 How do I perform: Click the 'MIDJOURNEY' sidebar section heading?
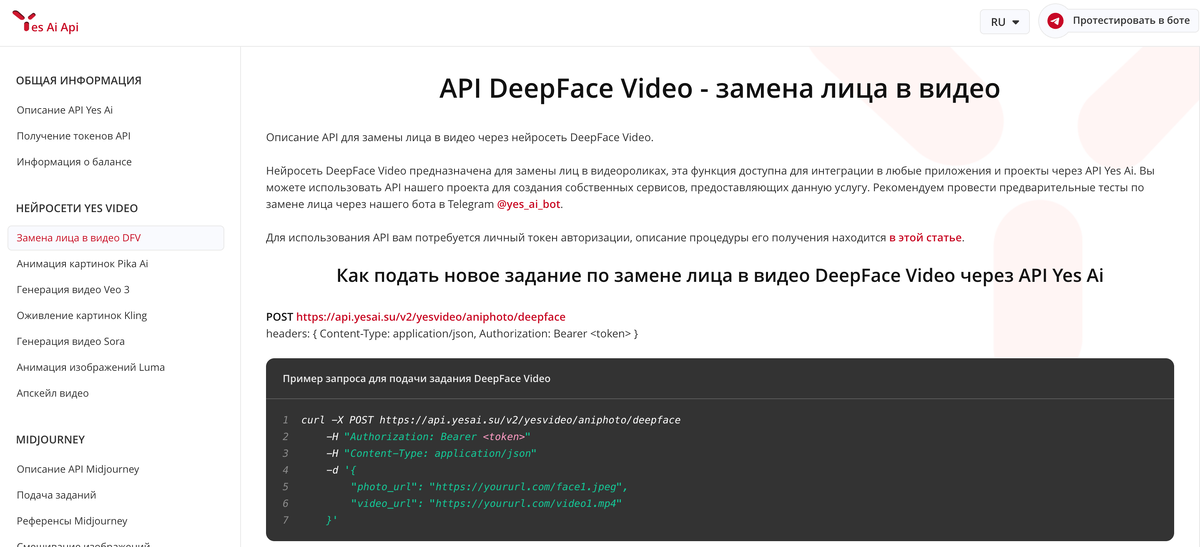pyautogui.click(x=50, y=440)
